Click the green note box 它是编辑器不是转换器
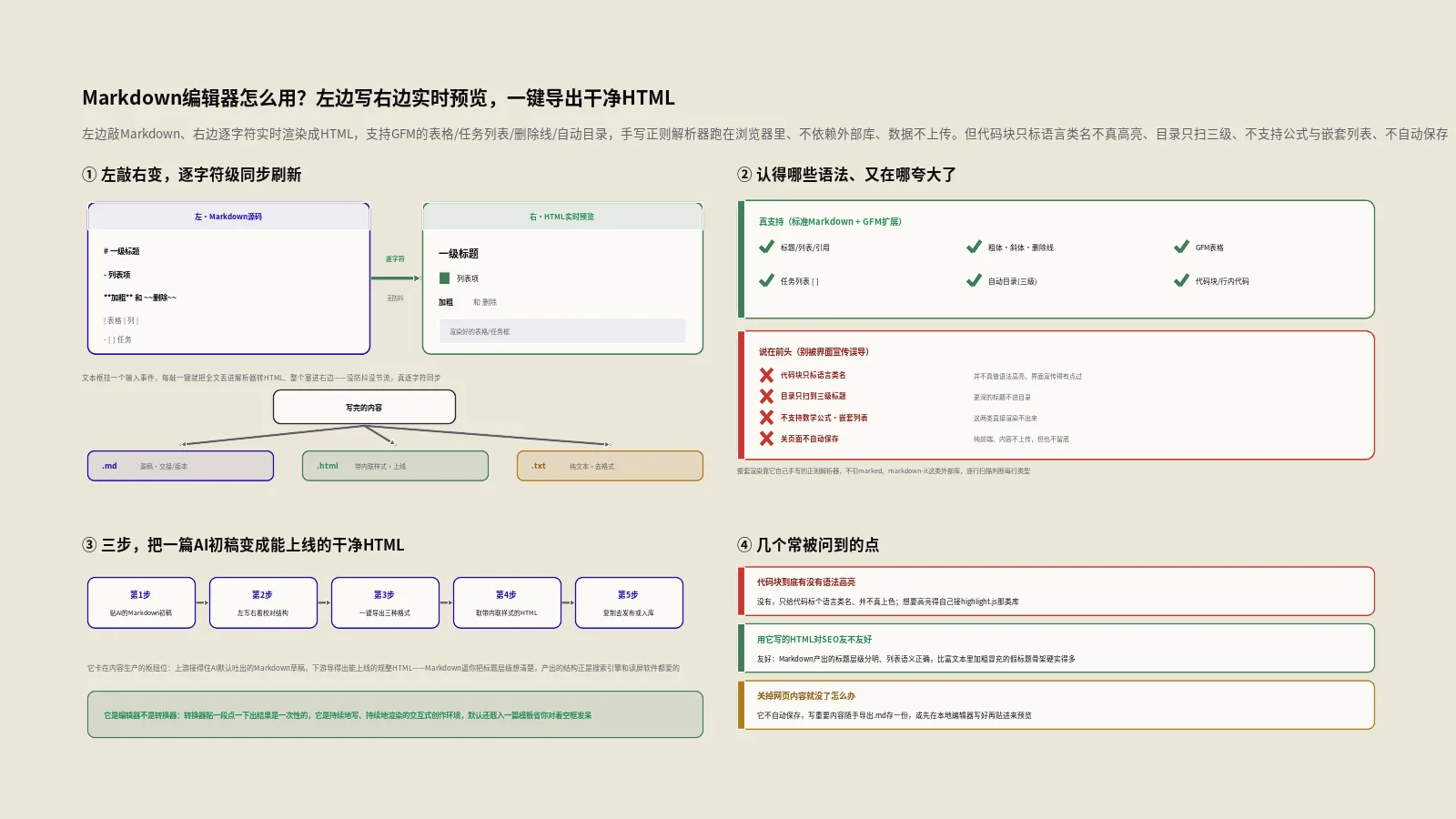Viewport: 1456px width, 819px height. pyautogui.click(x=395, y=714)
